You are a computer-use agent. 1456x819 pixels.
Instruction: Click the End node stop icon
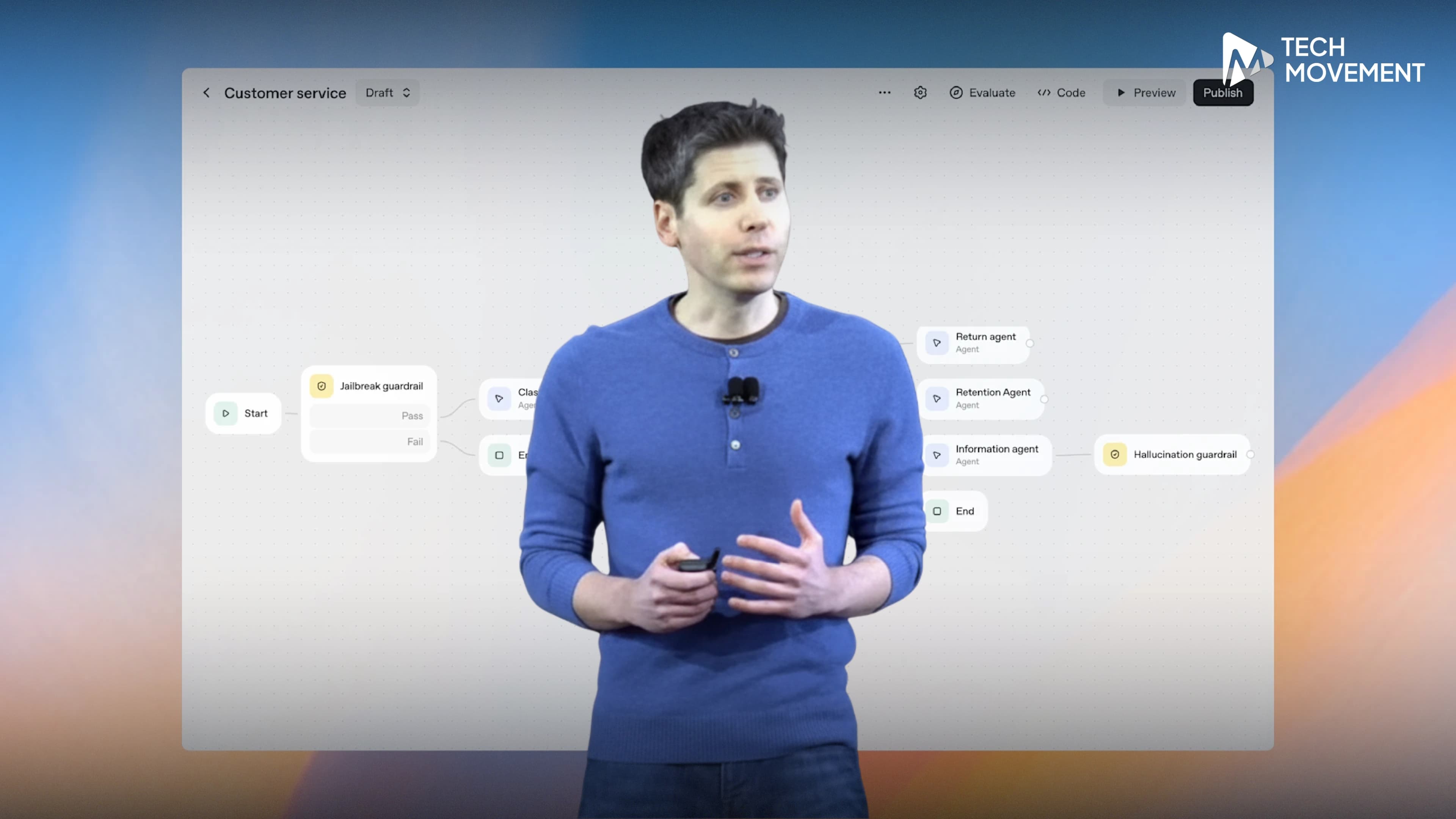937,511
